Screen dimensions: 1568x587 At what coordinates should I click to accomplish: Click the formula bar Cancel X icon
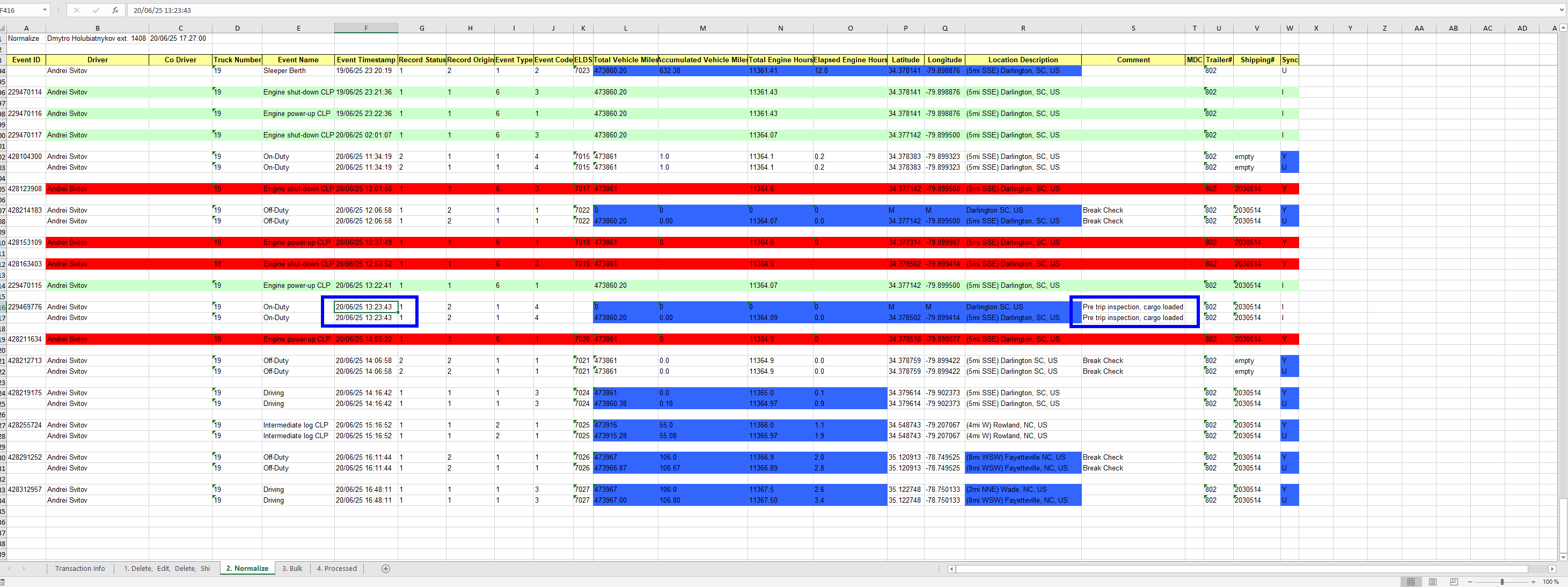click(77, 10)
